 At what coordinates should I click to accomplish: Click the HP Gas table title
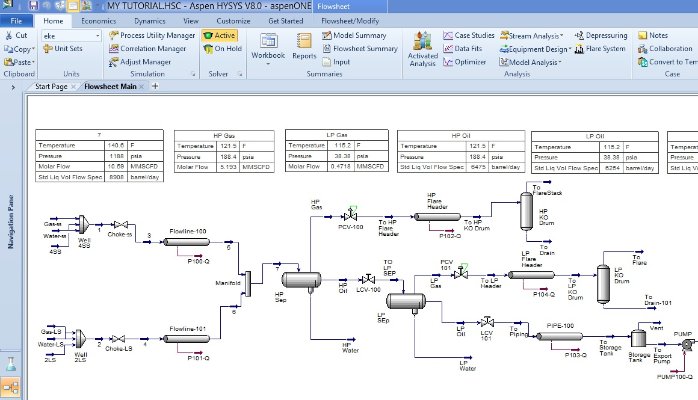224,135
